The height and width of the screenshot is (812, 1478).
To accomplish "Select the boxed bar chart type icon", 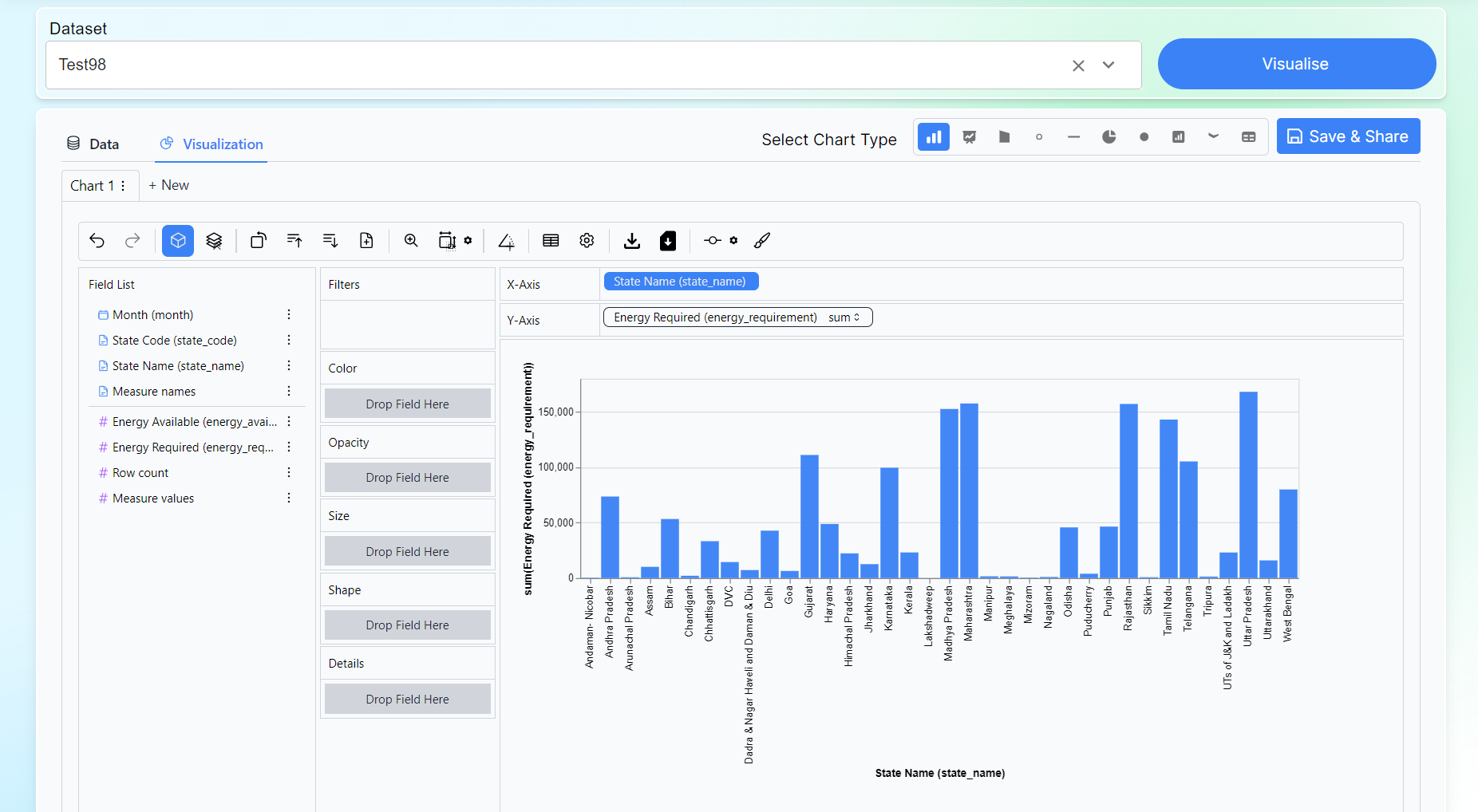I will click(x=1179, y=137).
